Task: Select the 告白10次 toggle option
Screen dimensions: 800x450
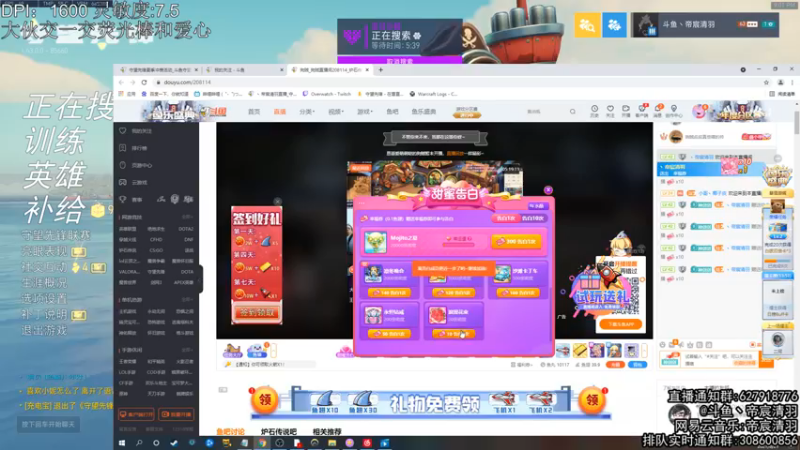Action: 533,218
